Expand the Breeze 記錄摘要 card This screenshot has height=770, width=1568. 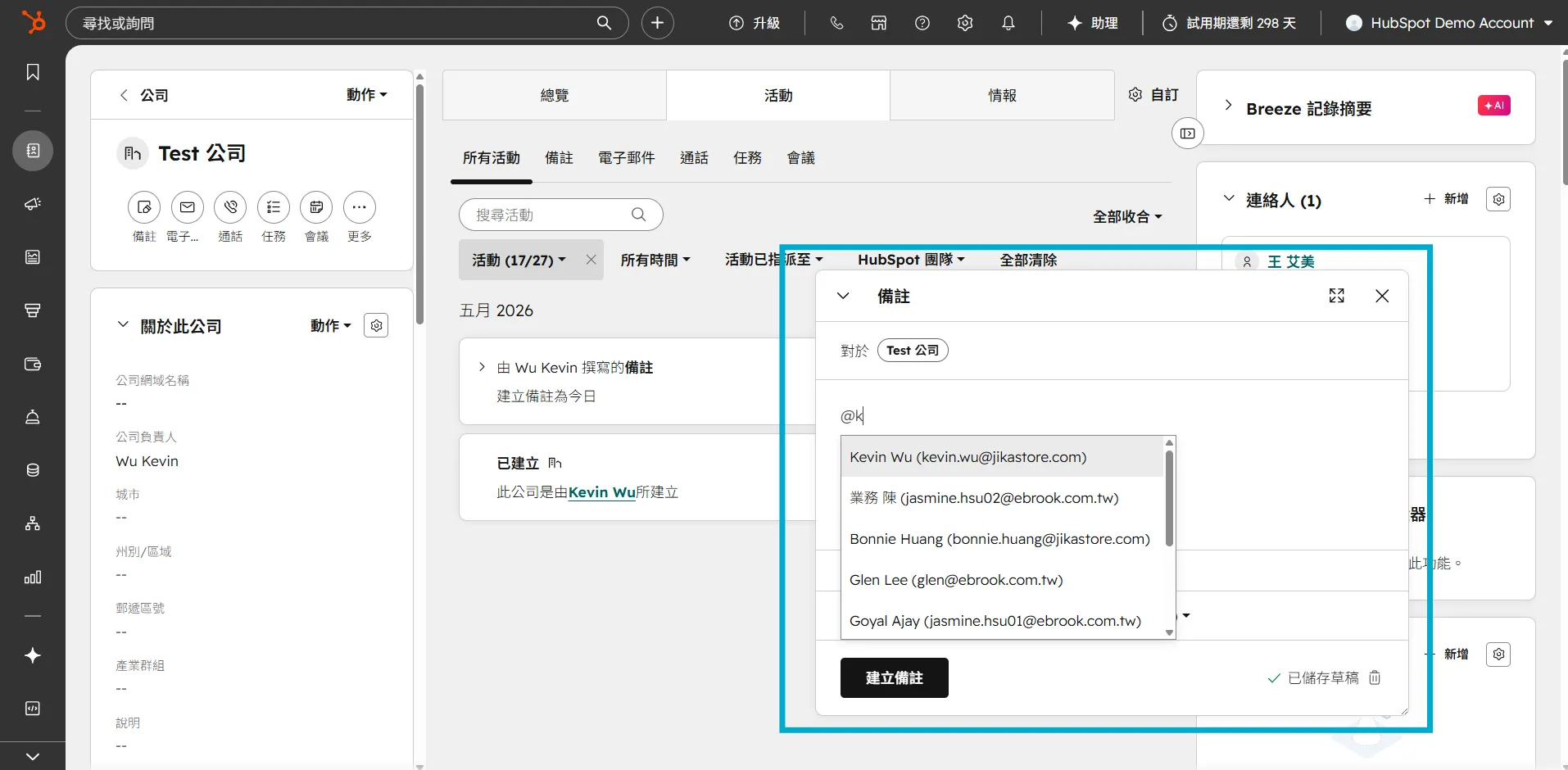point(1228,106)
